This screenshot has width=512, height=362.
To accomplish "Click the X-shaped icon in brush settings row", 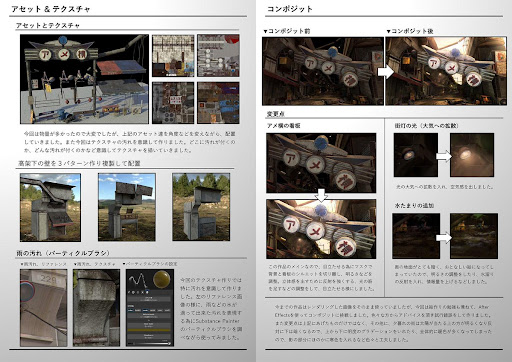I will 142,292.
